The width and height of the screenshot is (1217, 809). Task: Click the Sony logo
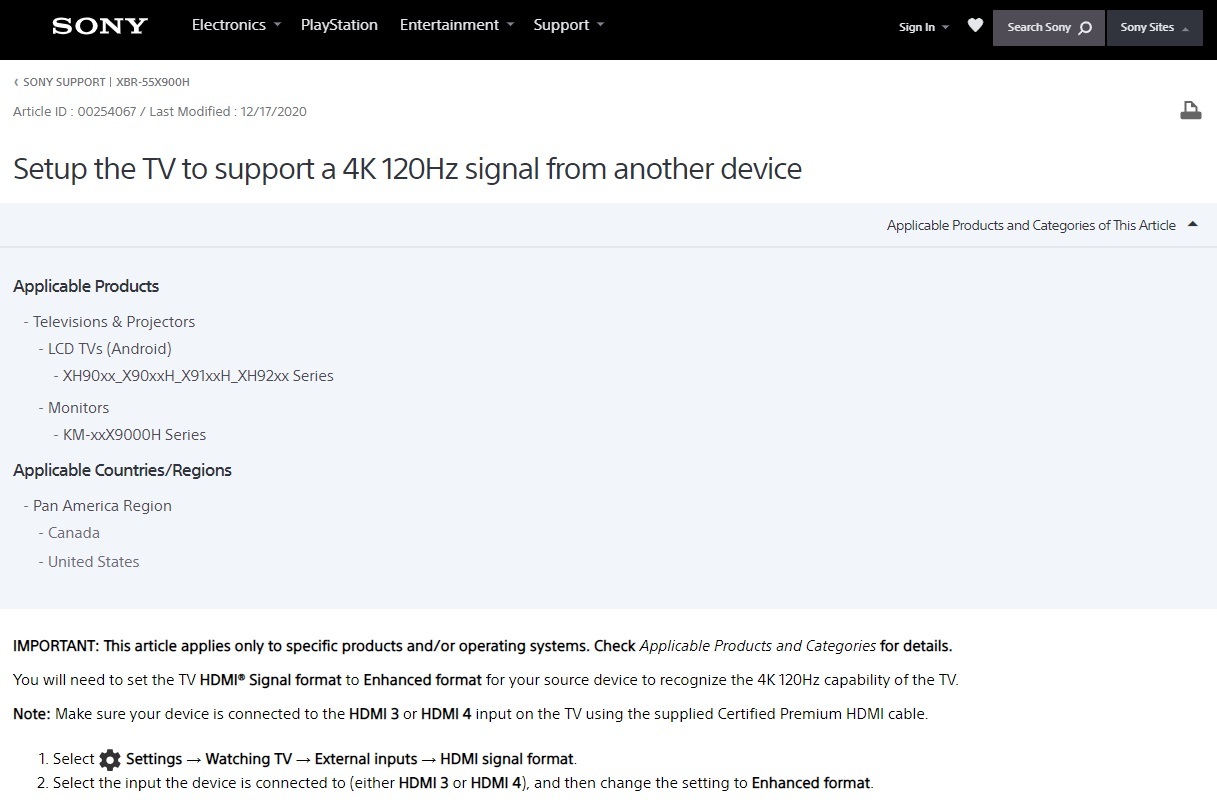point(100,26)
